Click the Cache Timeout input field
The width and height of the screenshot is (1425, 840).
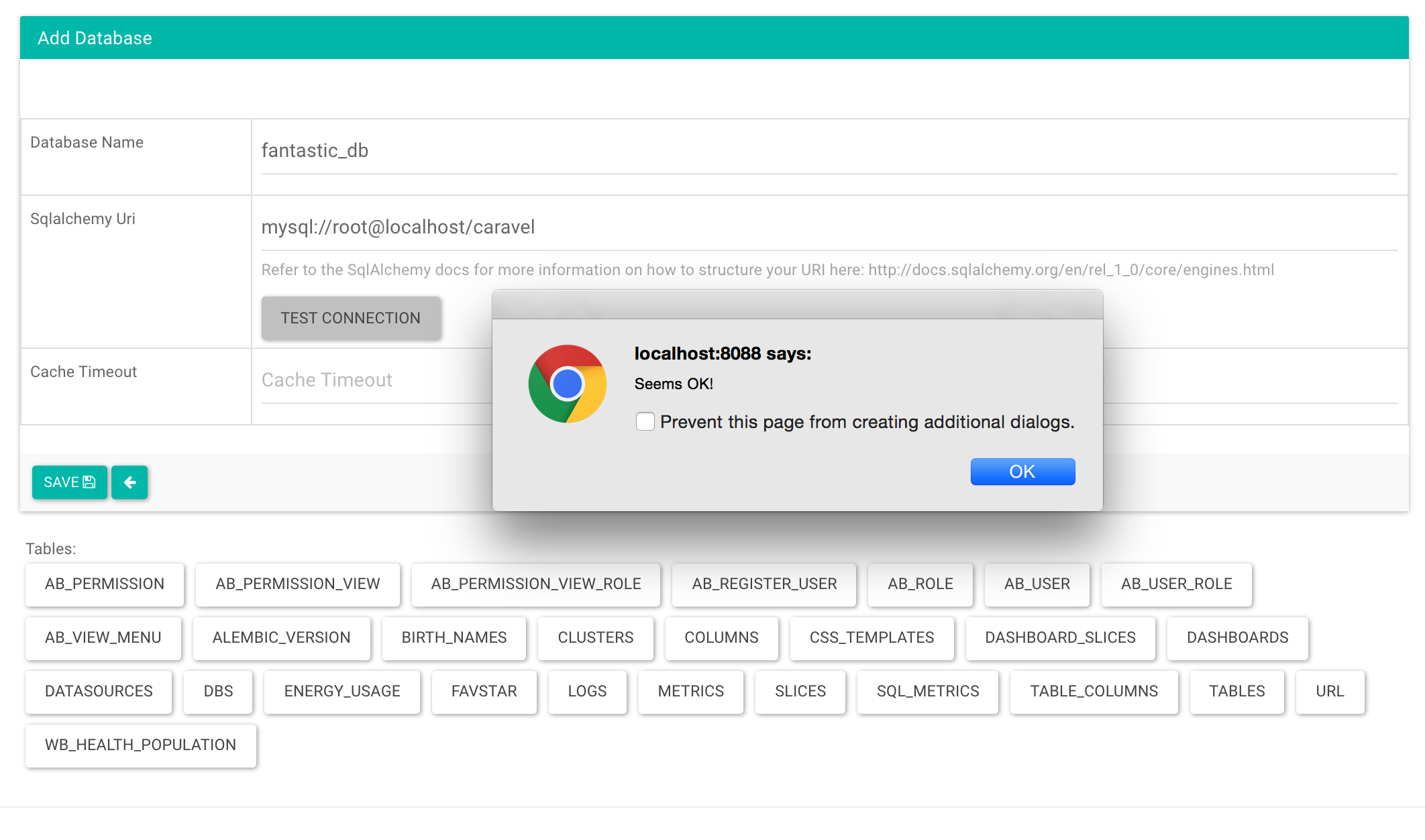[x=376, y=380]
